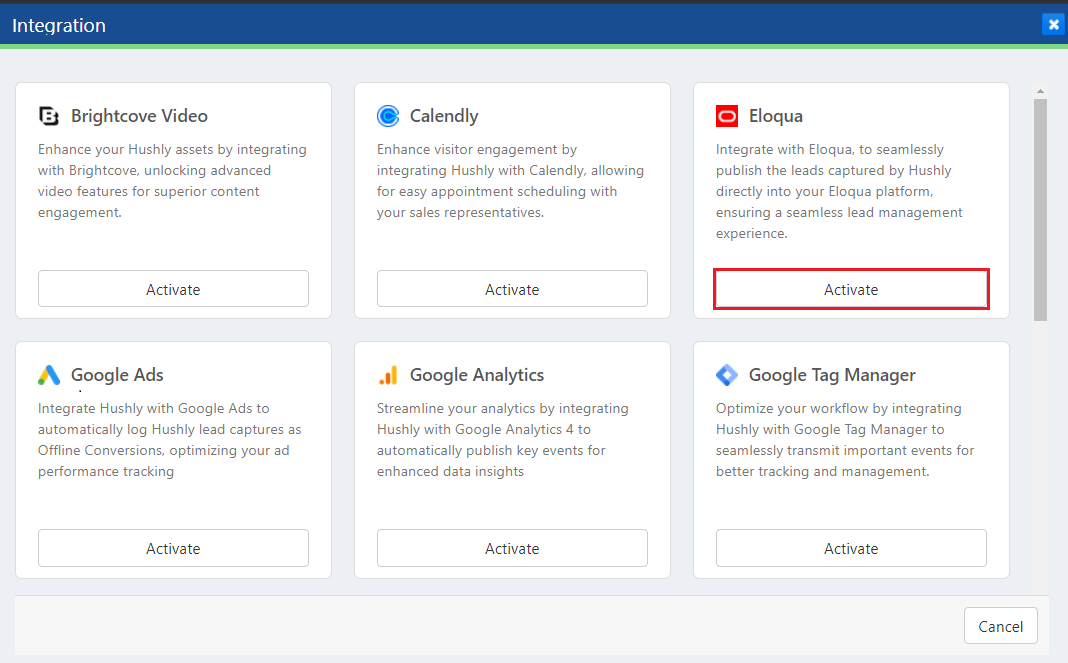Click the Eloqua heading
The height and width of the screenshot is (663, 1068).
coord(776,116)
